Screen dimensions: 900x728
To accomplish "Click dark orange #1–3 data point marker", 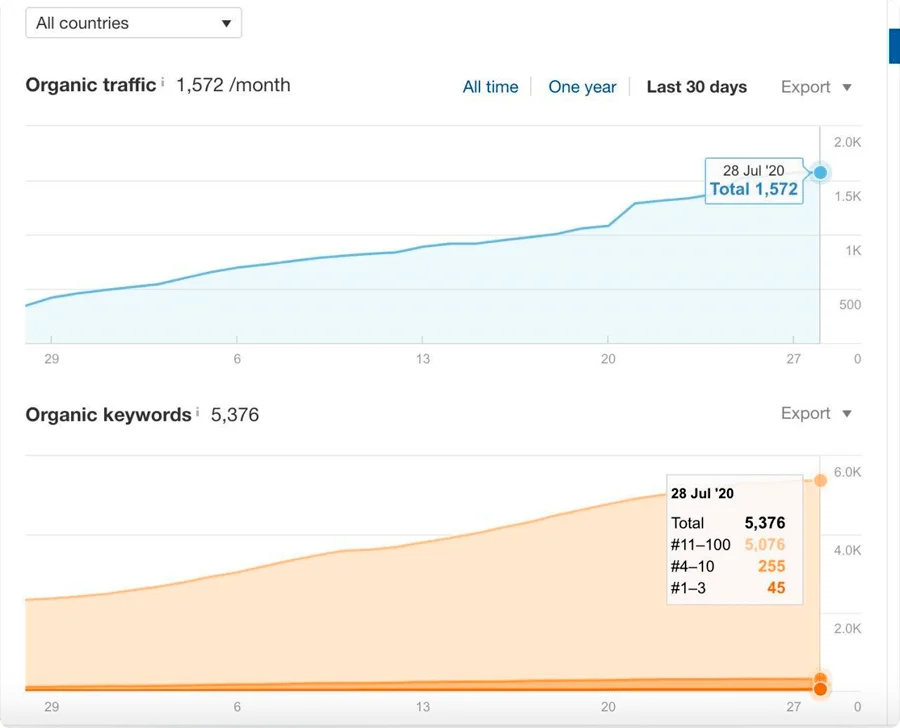I will coord(821,689).
